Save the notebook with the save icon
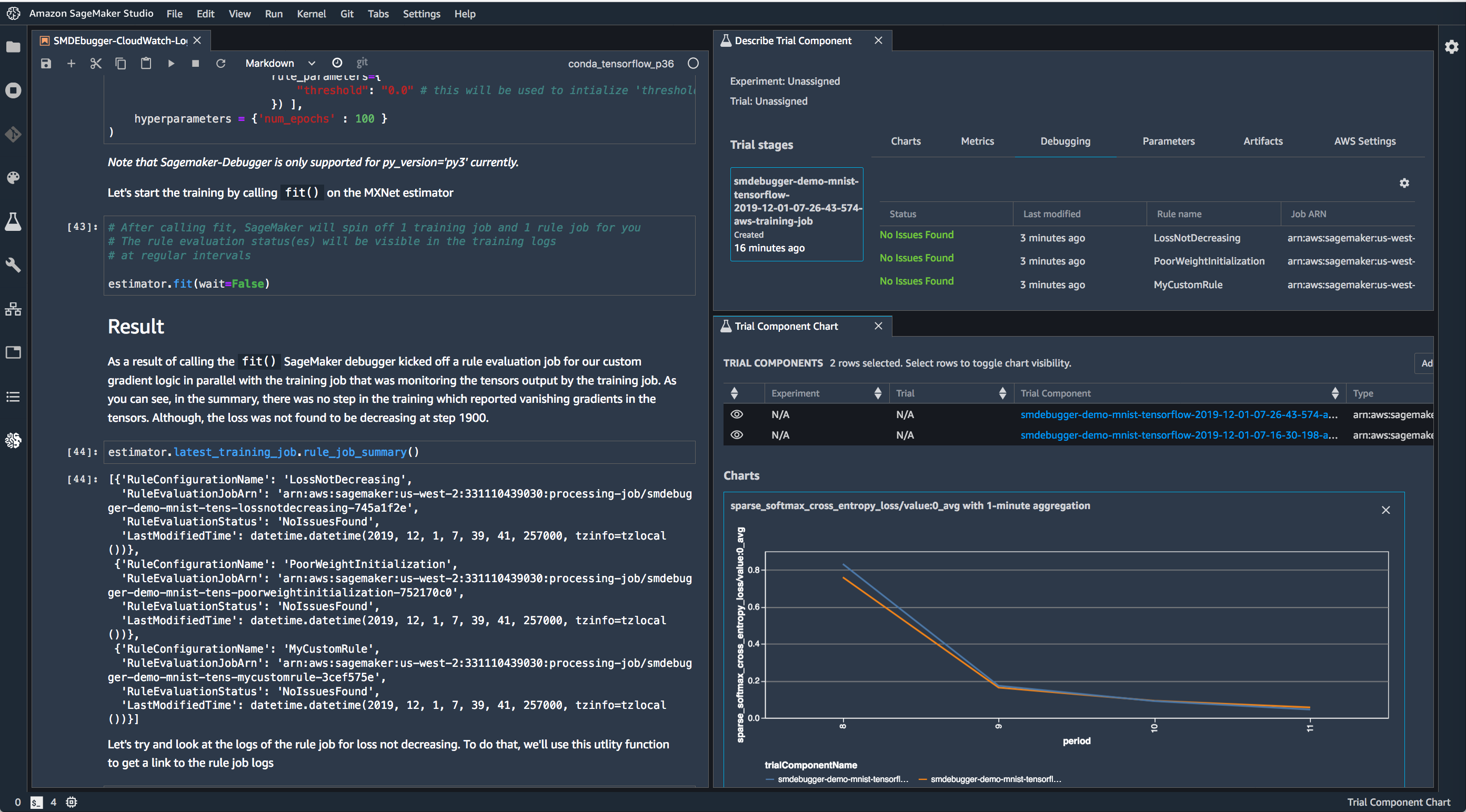 pos(46,63)
